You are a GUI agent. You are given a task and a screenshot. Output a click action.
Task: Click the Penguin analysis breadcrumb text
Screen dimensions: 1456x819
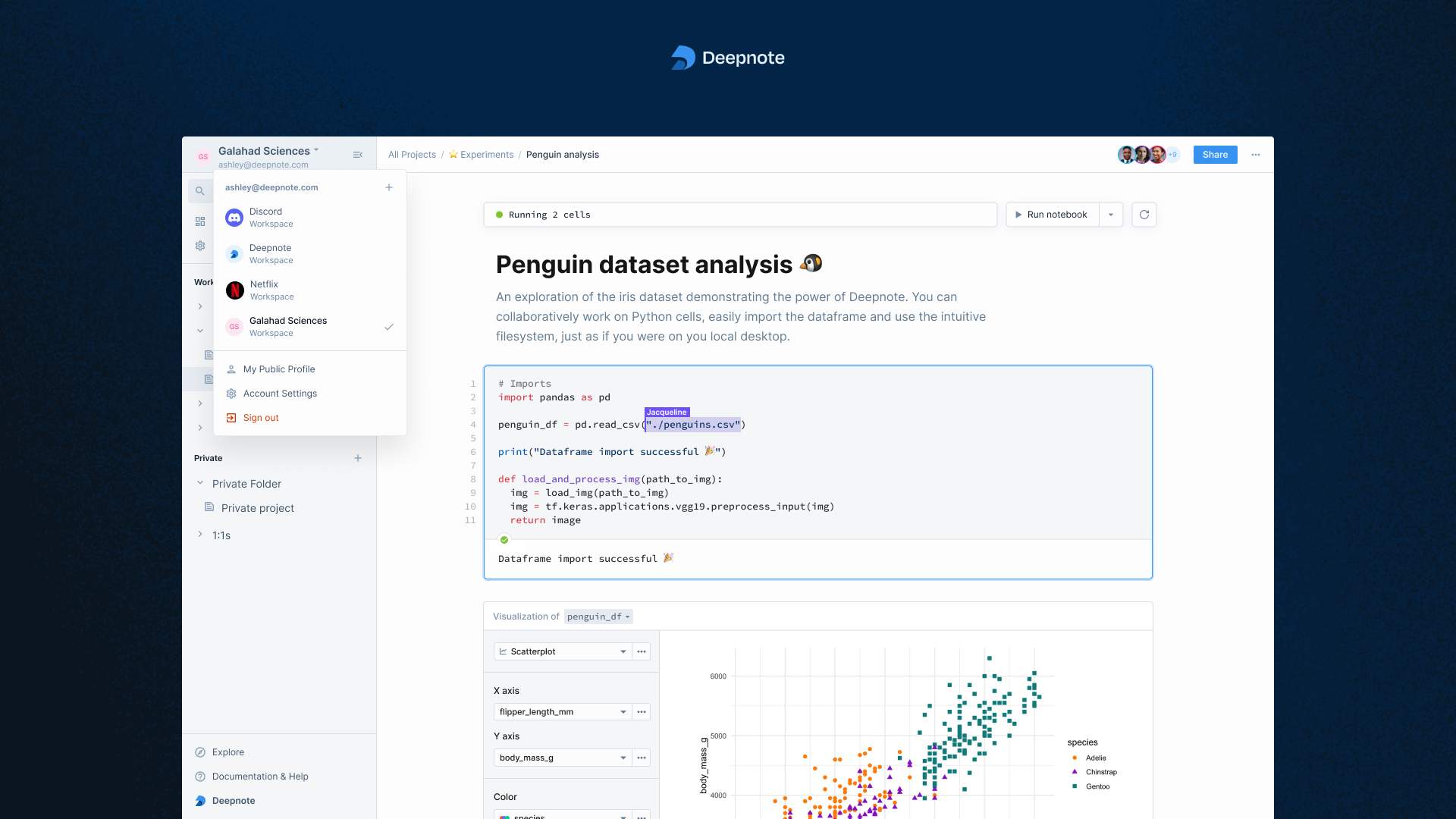click(563, 155)
